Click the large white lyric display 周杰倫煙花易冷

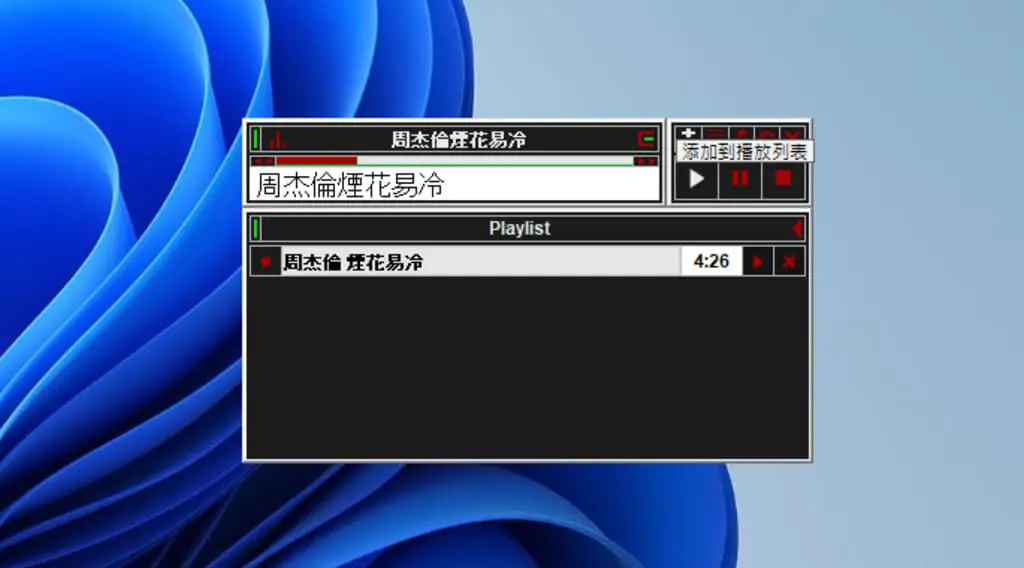coord(454,185)
